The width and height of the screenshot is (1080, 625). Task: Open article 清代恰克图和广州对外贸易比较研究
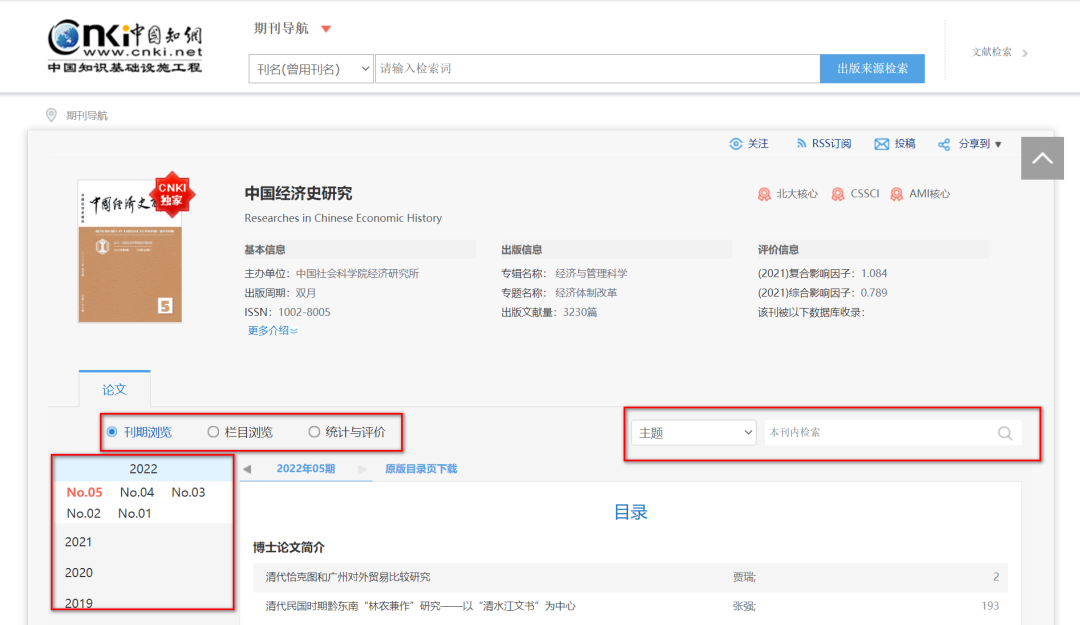(348, 577)
